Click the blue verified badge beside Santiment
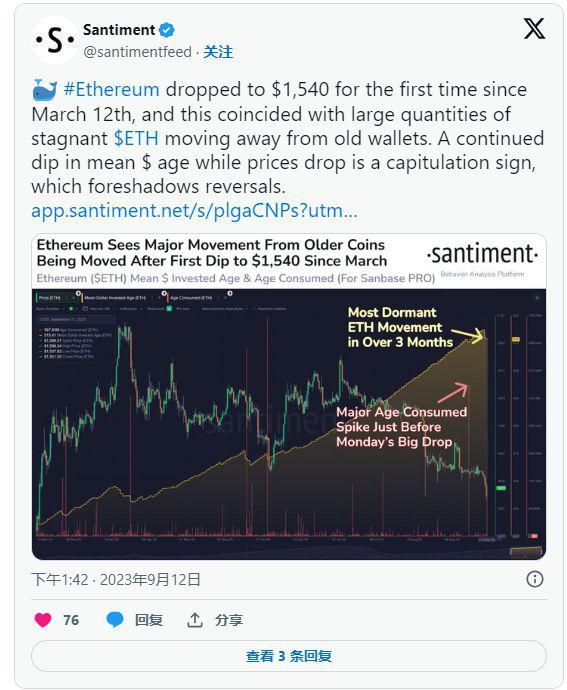Viewport: 567px width, 690px height. coord(166,30)
